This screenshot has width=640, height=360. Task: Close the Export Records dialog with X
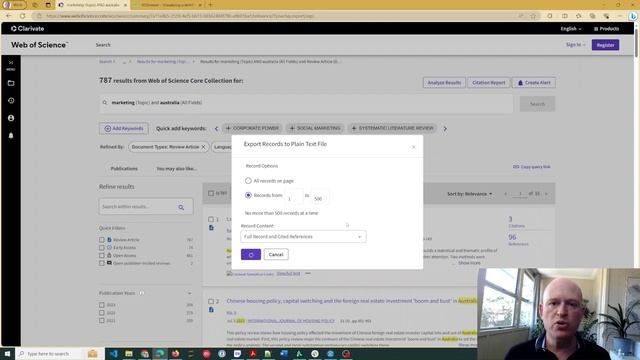coord(413,147)
